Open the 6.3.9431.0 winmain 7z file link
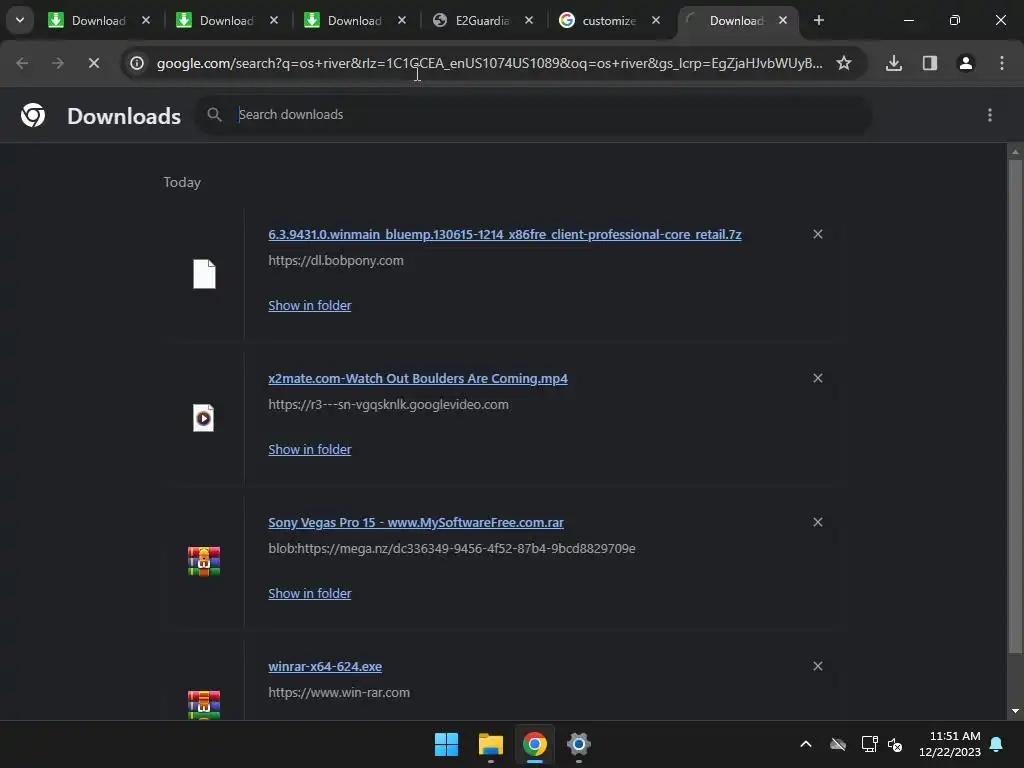The width and height of the screenshot is (1024, 768). 505,234
